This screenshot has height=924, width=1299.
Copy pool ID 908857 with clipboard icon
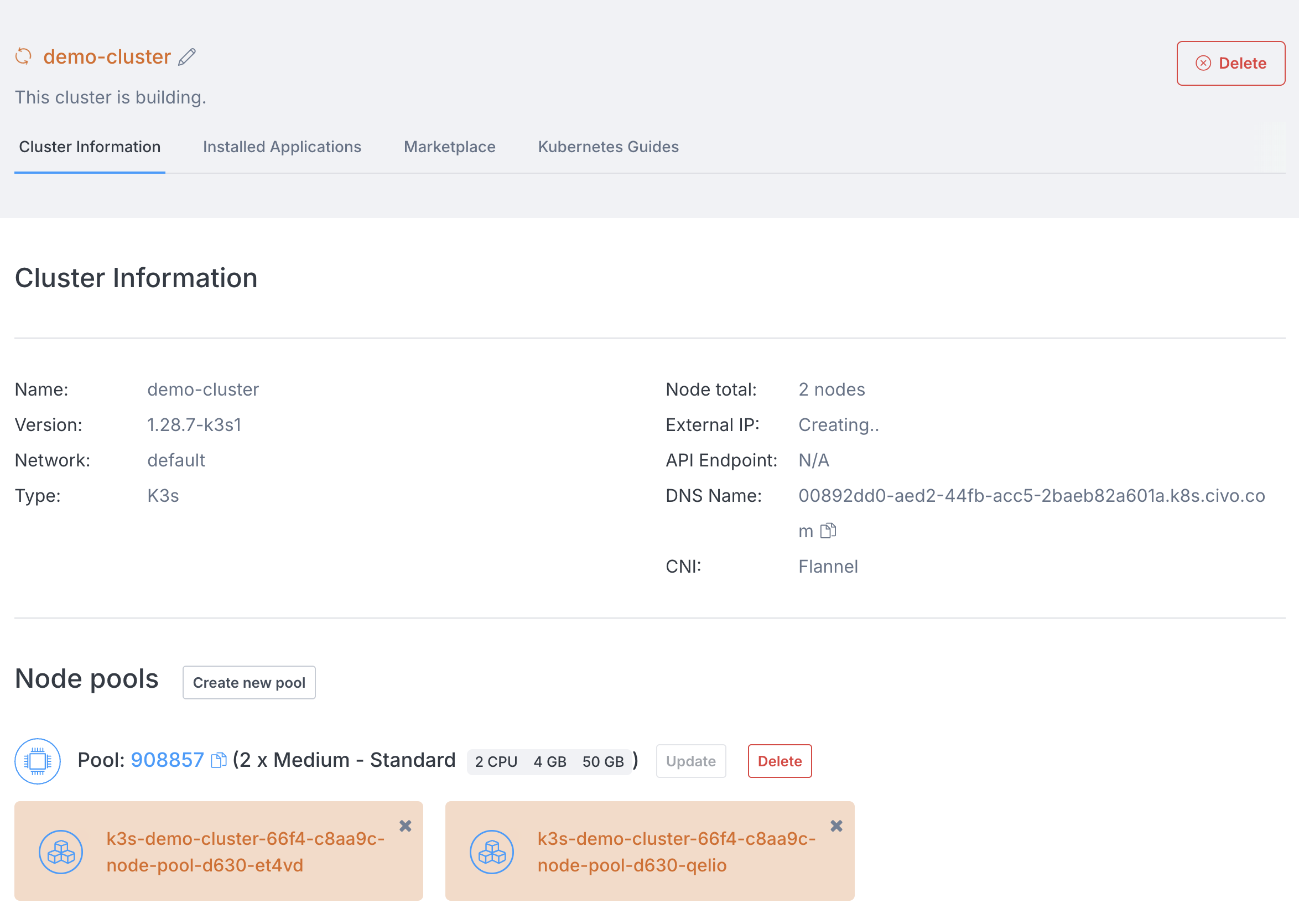click(x=219, y=760)
